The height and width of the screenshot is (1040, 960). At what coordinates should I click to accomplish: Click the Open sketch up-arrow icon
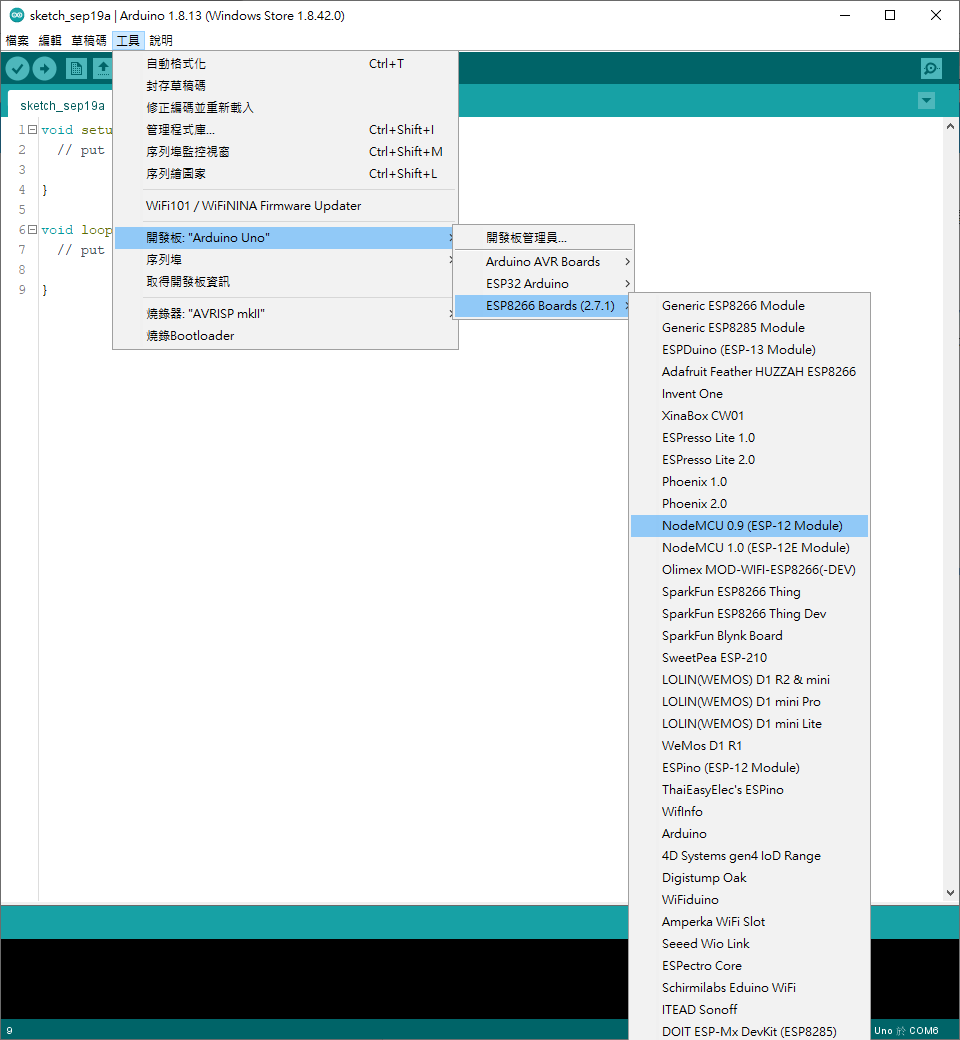pos(103,68)
